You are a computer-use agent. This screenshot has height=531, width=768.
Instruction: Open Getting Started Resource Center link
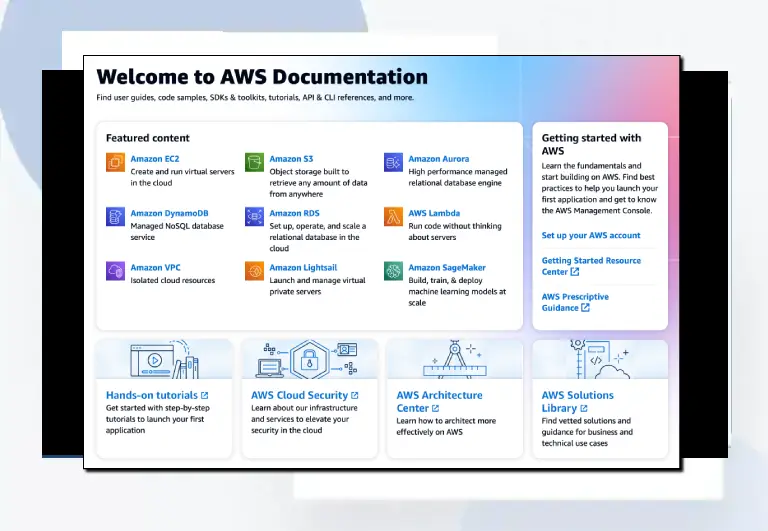pos(591,266)
